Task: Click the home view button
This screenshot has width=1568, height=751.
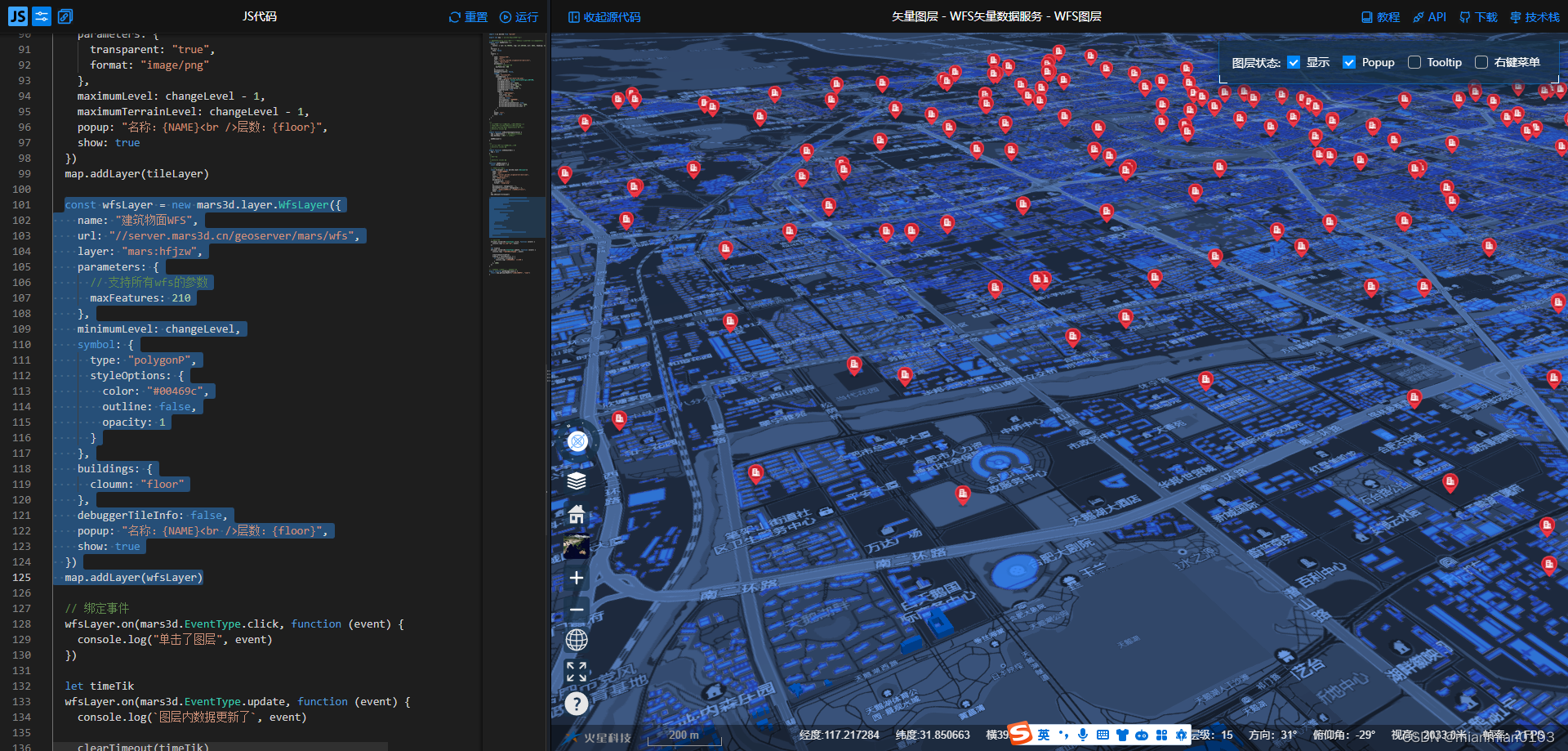Action: pos(577,514)
